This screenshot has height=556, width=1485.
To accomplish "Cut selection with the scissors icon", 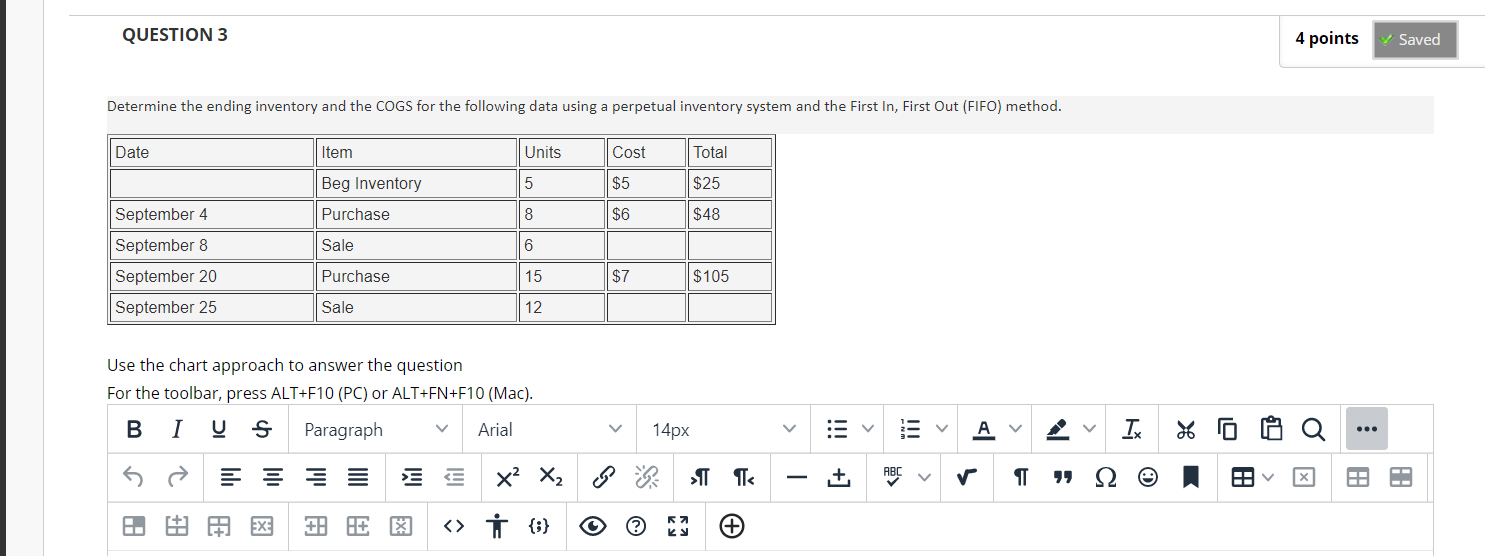I will click(x=1186, y=430).
